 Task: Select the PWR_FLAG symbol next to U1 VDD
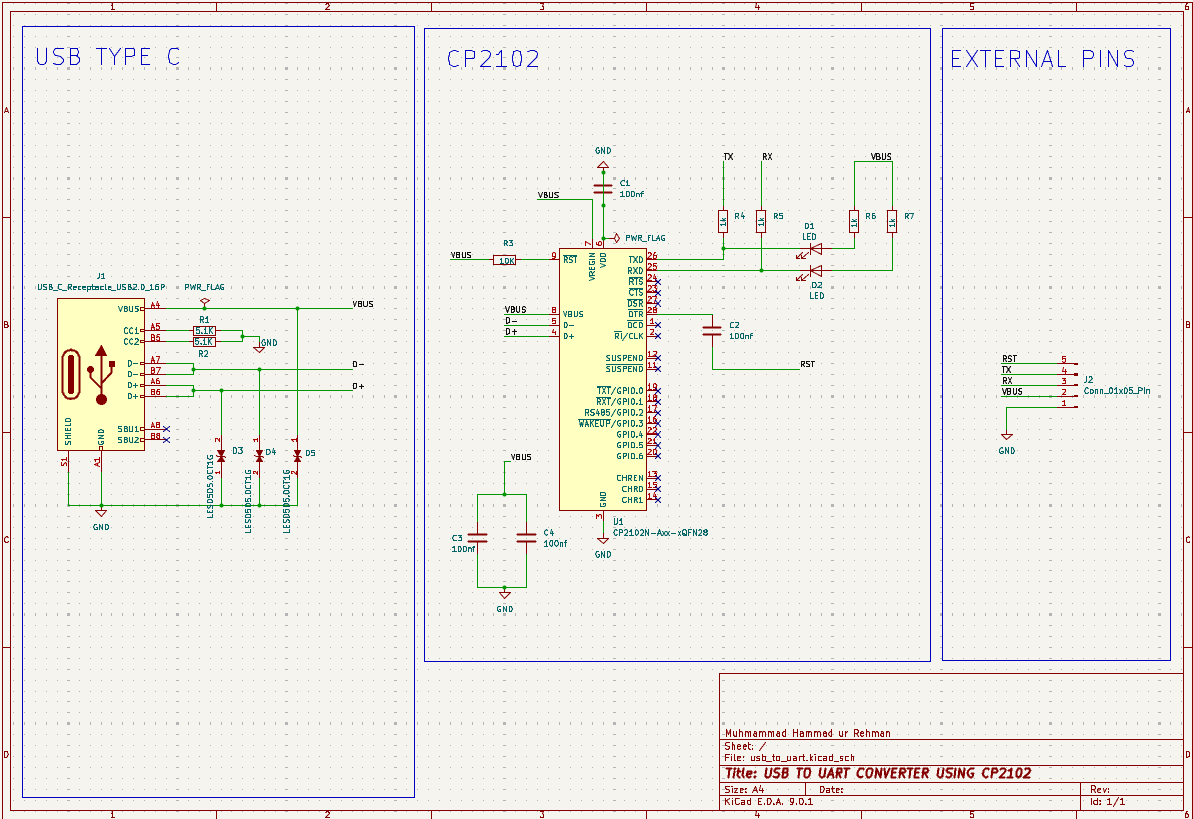point(615,238)
